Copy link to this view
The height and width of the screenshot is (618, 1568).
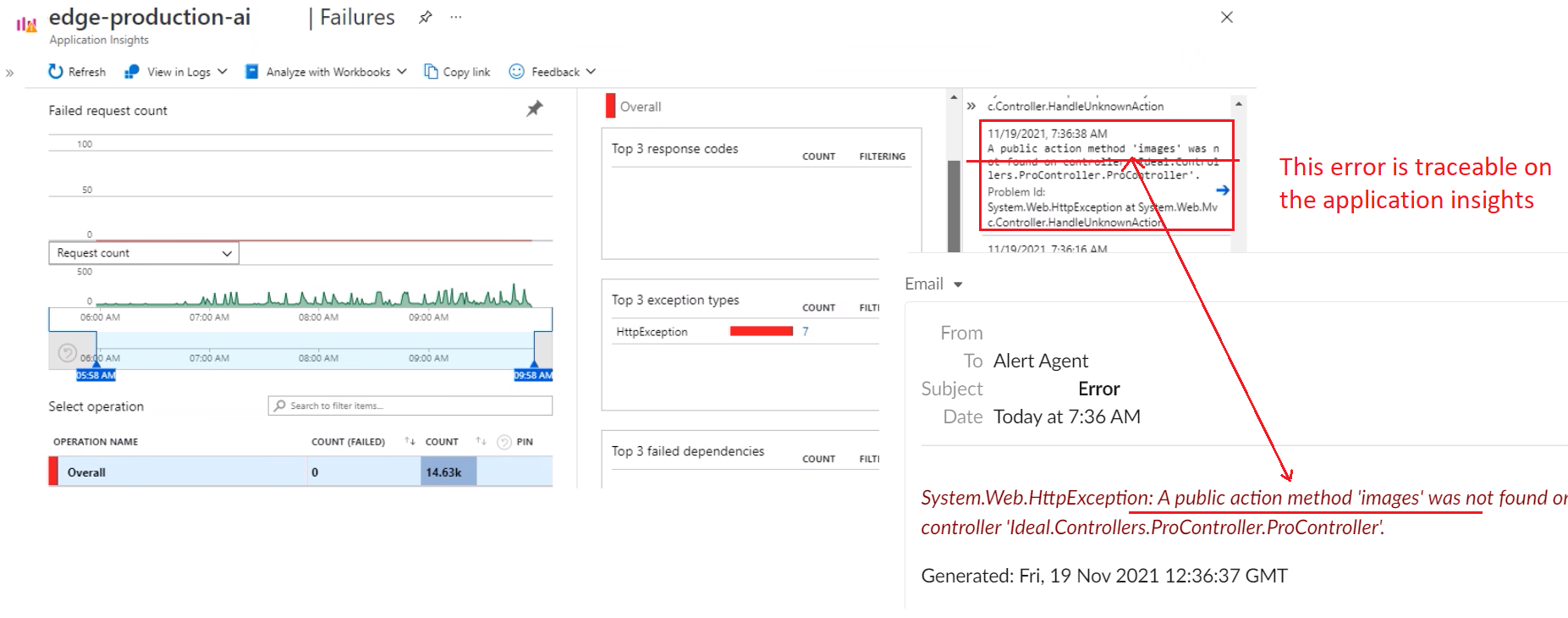[457, 72]
